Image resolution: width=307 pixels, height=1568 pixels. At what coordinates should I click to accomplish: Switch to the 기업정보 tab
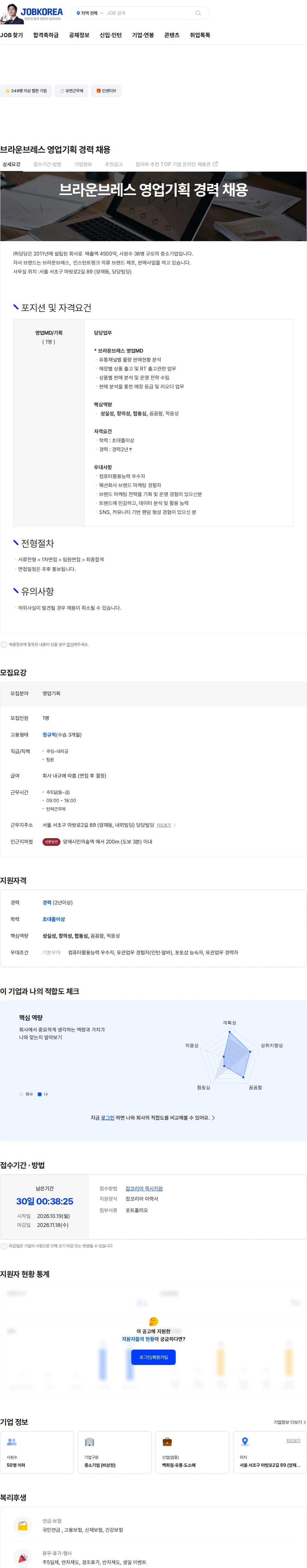point(83,164)
